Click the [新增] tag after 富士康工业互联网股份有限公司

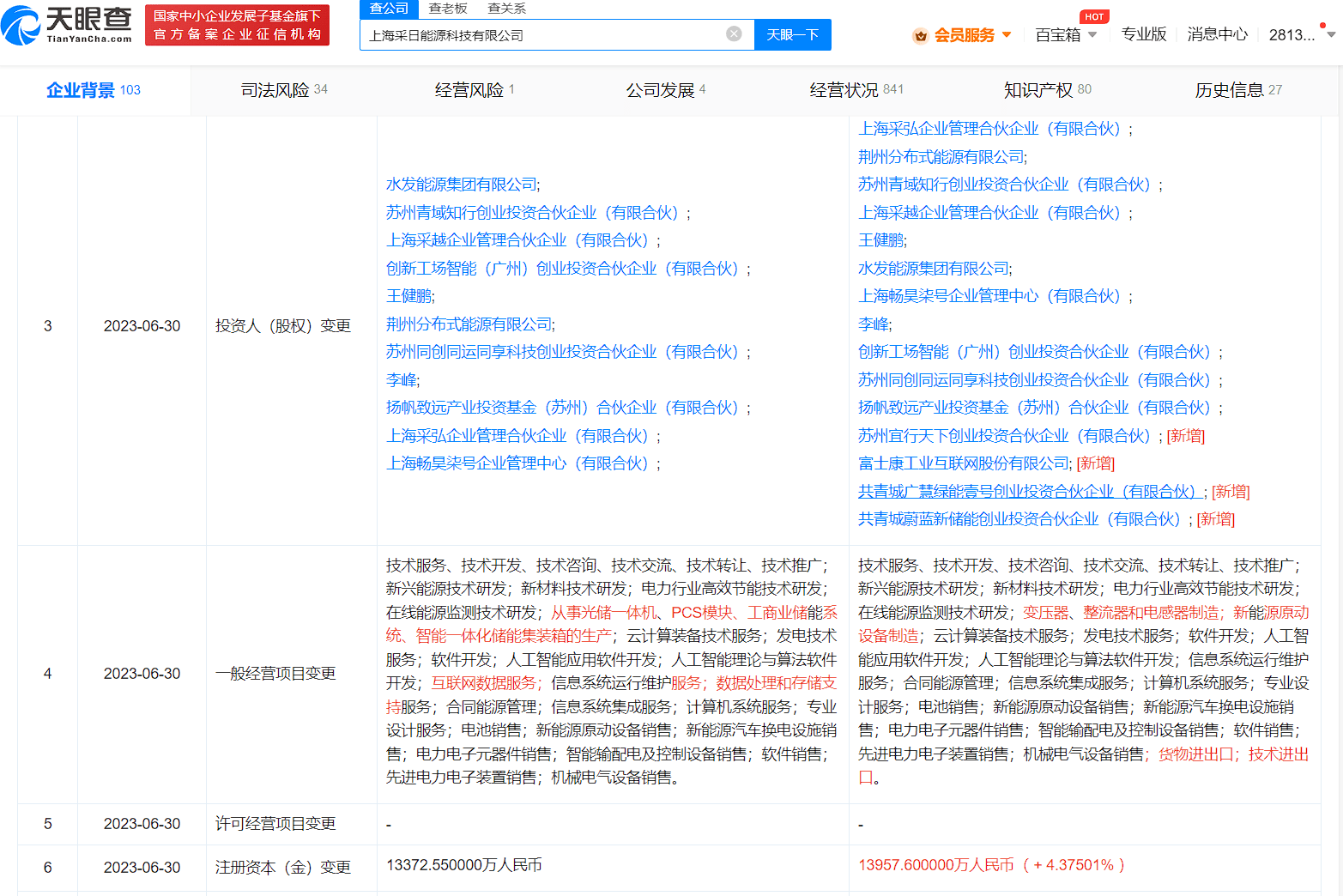[x=1096, y=463]
